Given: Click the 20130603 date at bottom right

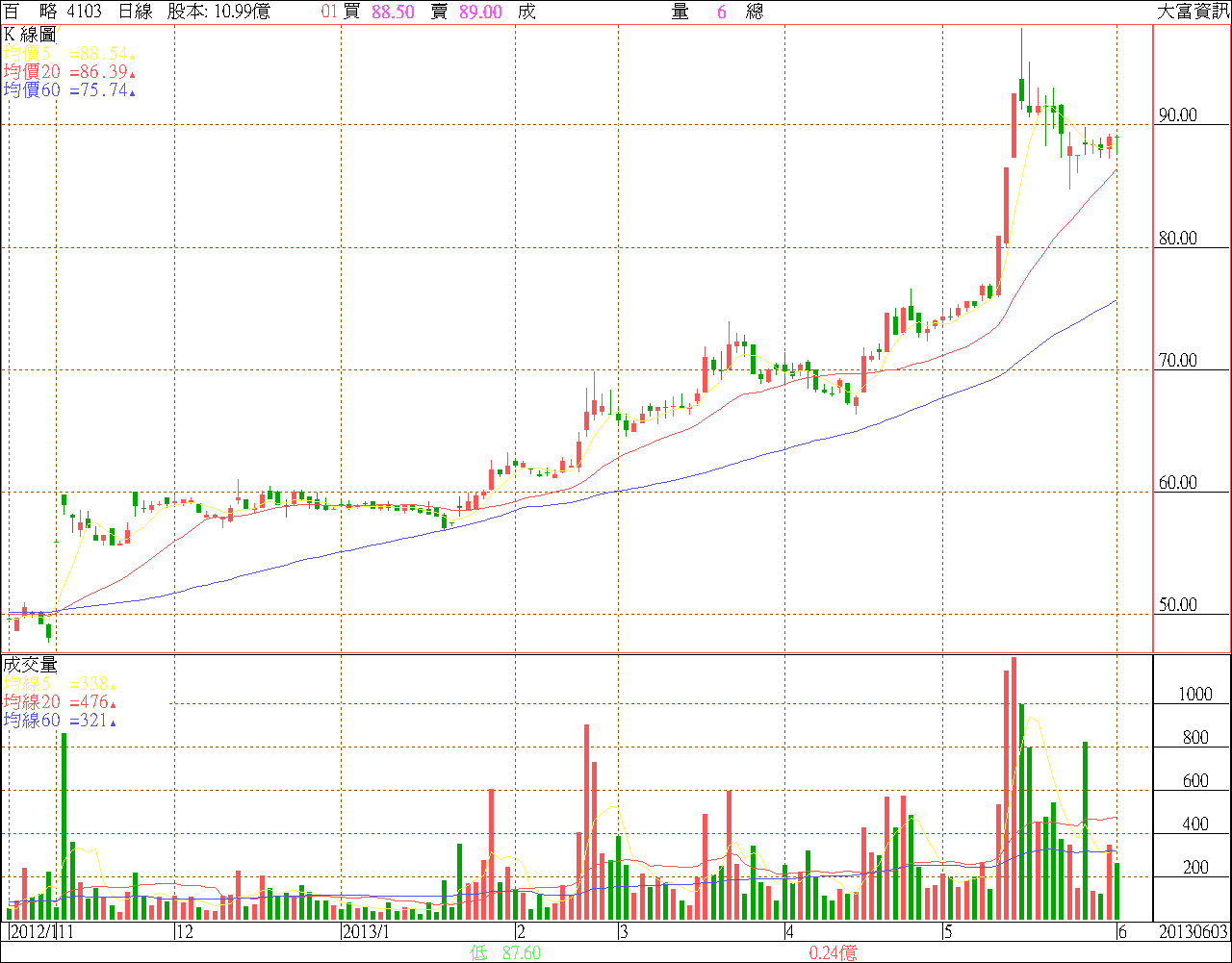Looking at the screenshot, I should pos(1192,932).
